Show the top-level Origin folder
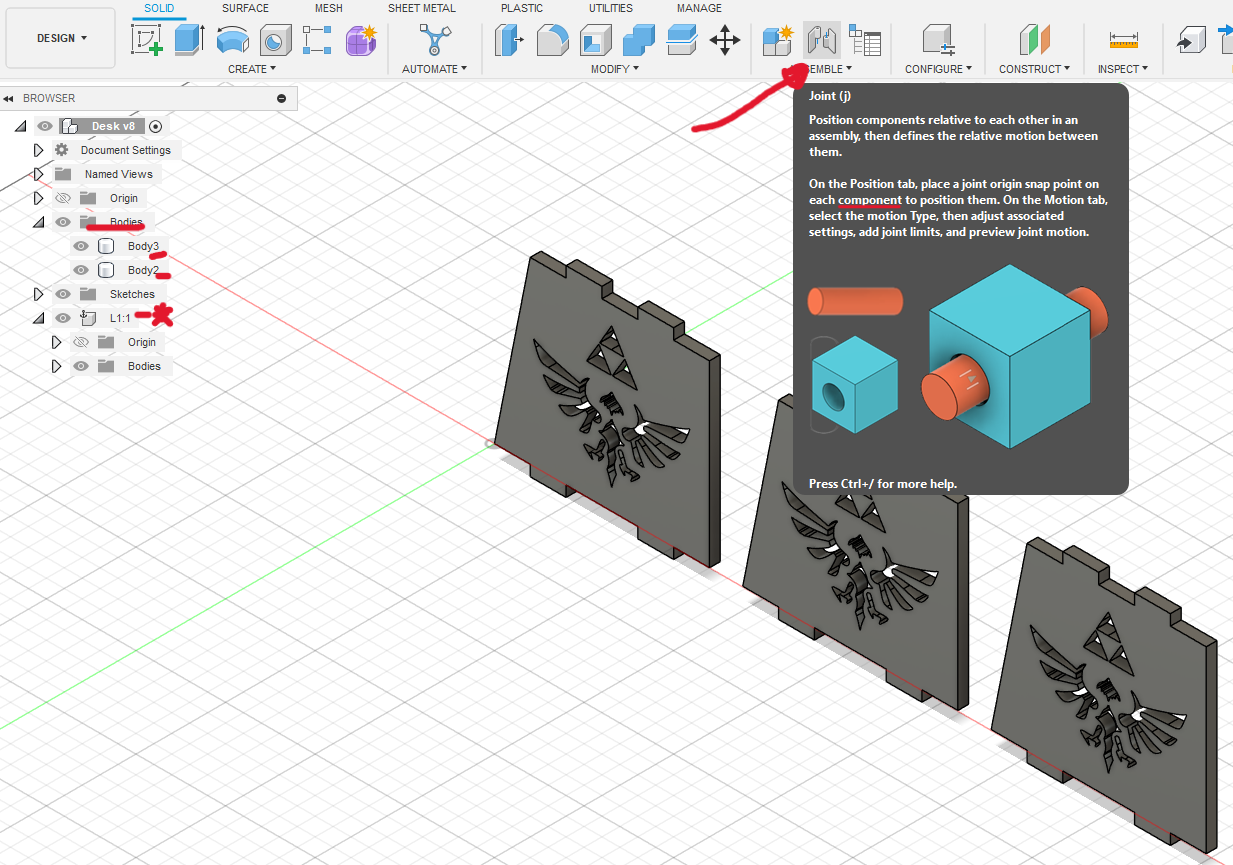This screenshot has width=1233, height=865. (x=63, y=198)
